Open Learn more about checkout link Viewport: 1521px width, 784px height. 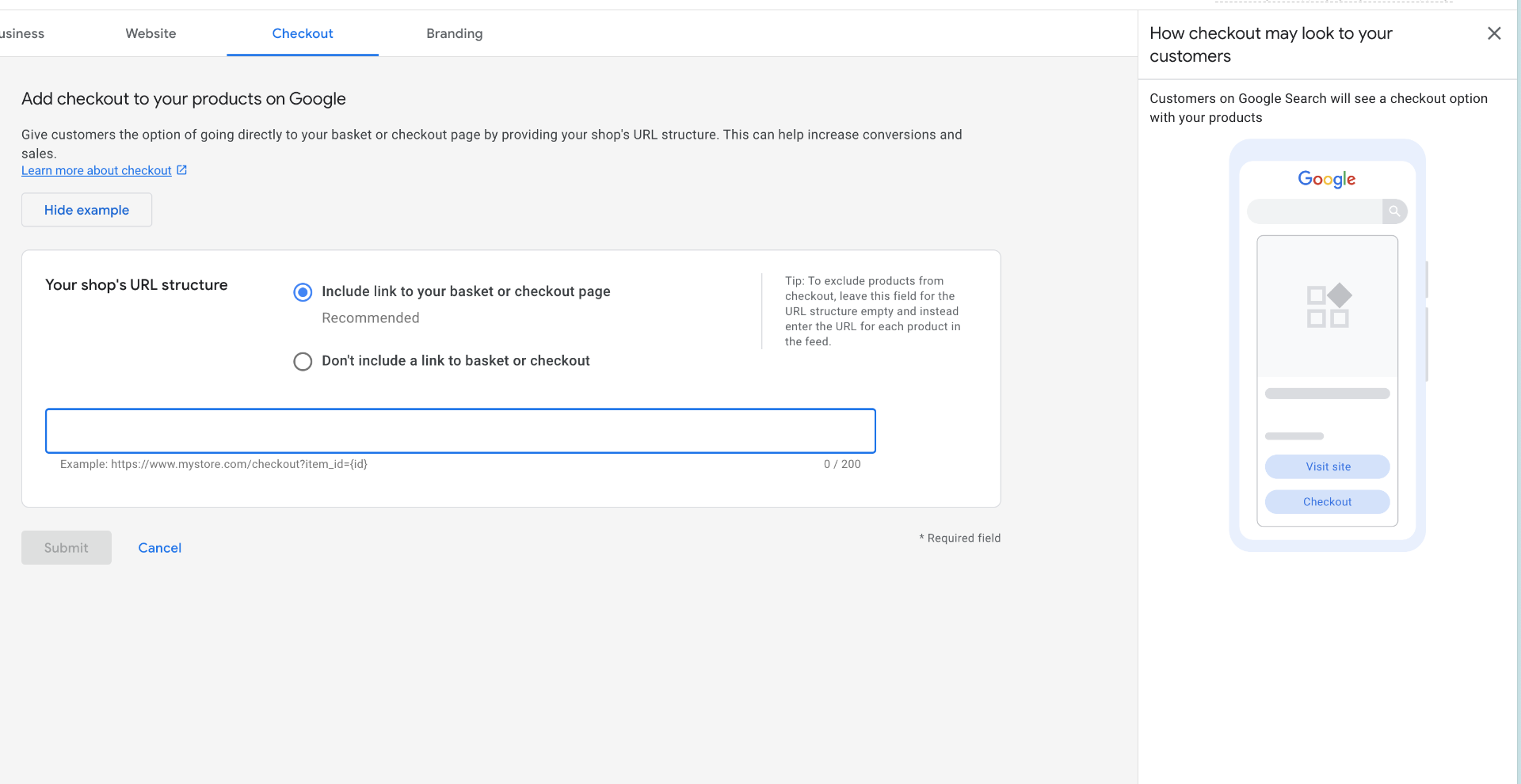[x=97, y=171]
